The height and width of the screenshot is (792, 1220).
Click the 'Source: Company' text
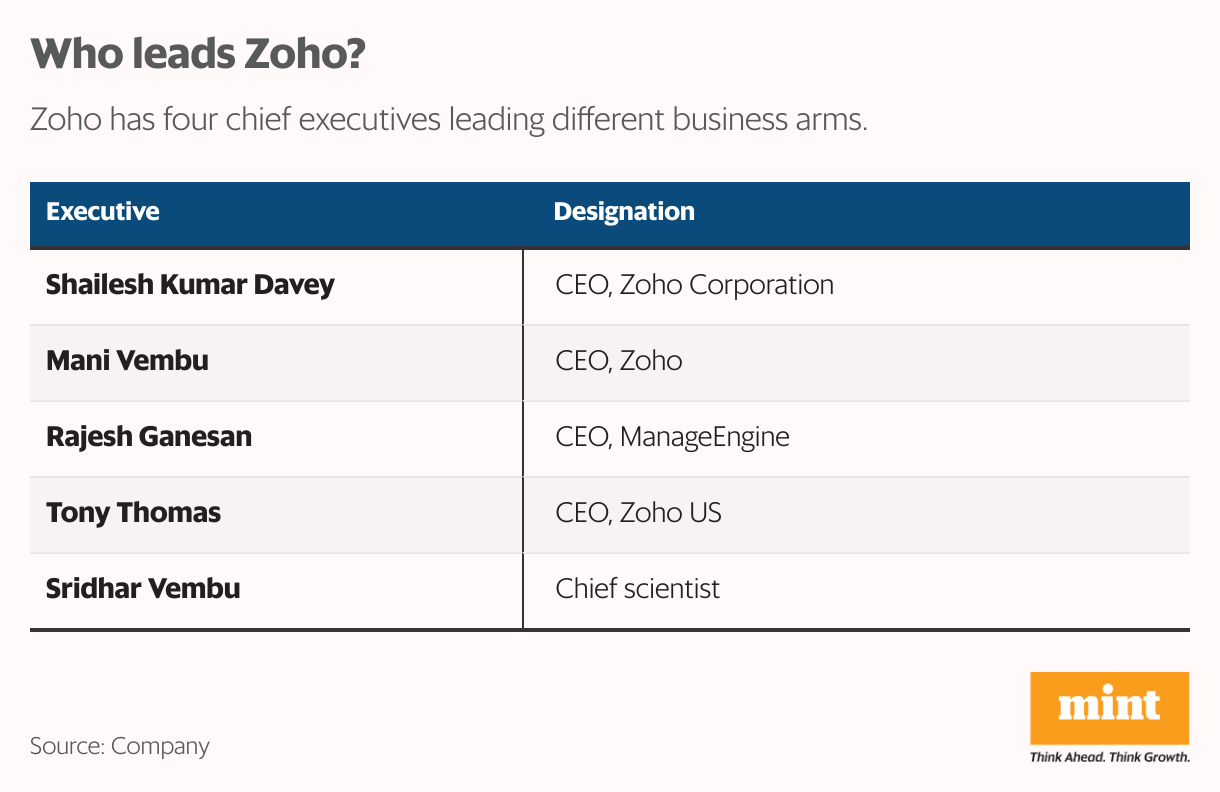click(120, 746)
